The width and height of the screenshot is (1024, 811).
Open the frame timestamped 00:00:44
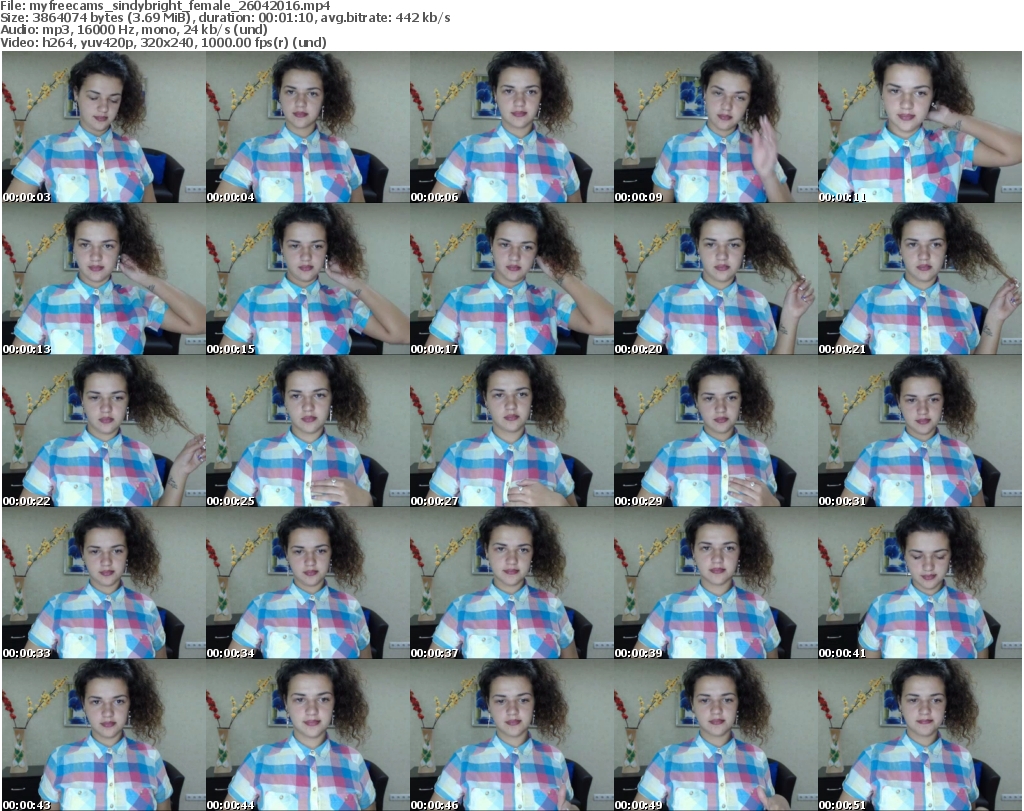point(308,735)
